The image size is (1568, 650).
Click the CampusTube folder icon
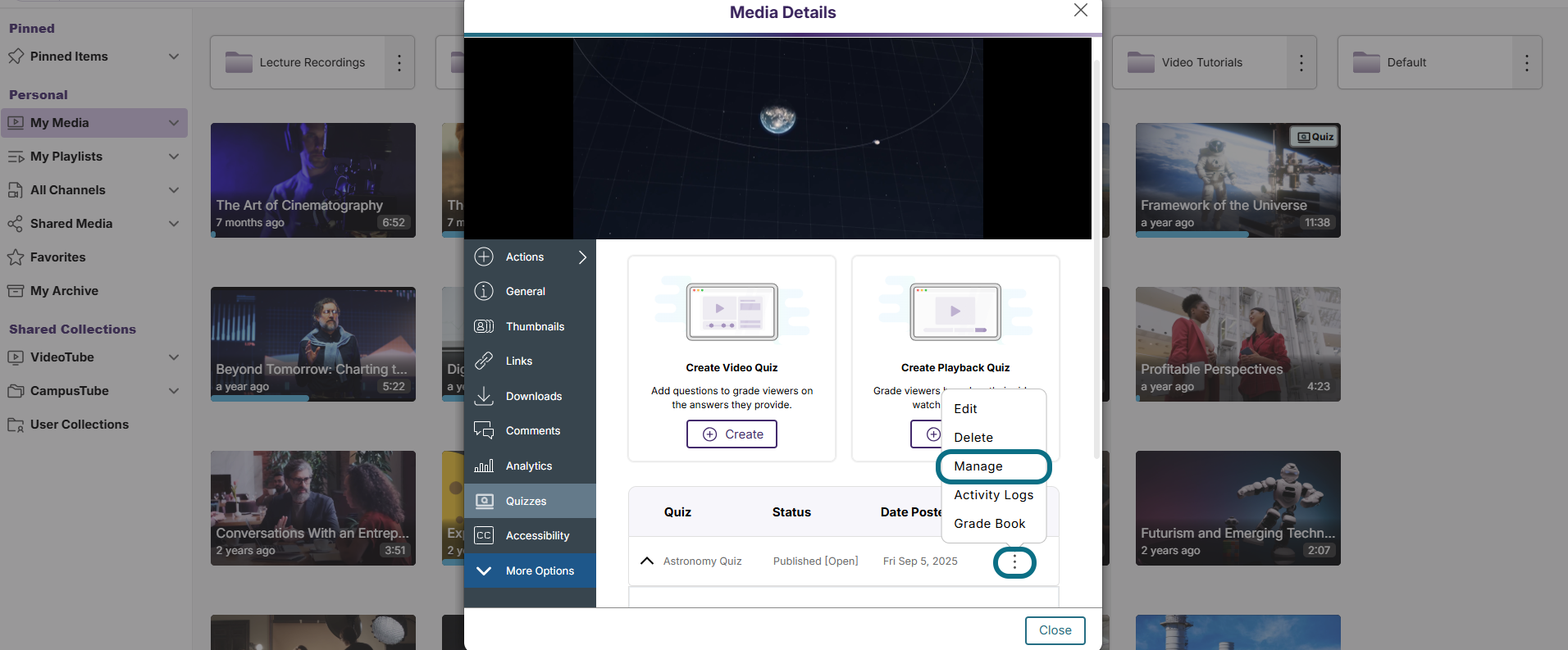(x=16, y=391)
